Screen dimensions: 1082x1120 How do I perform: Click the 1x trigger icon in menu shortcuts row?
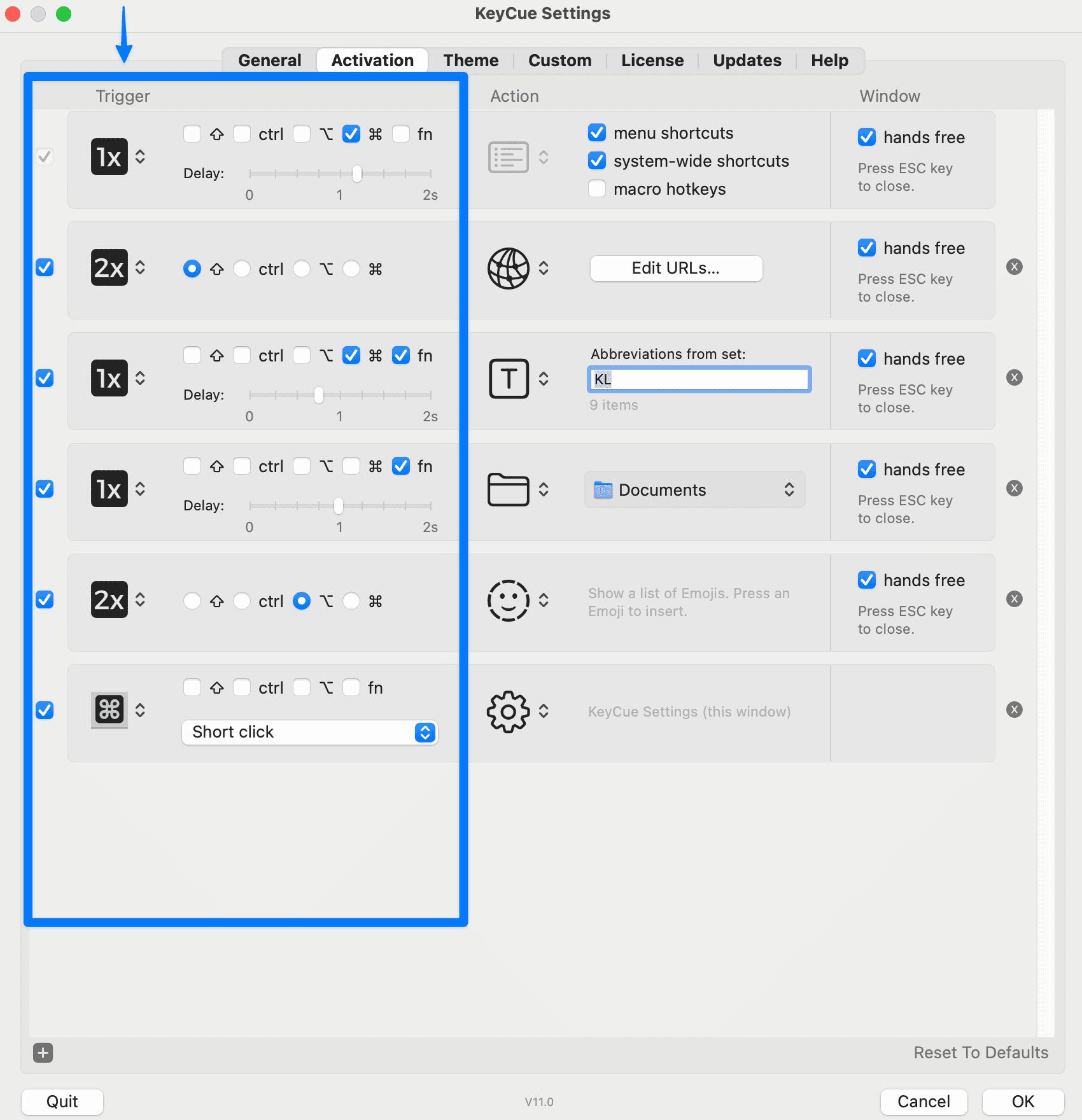[109, 157]
